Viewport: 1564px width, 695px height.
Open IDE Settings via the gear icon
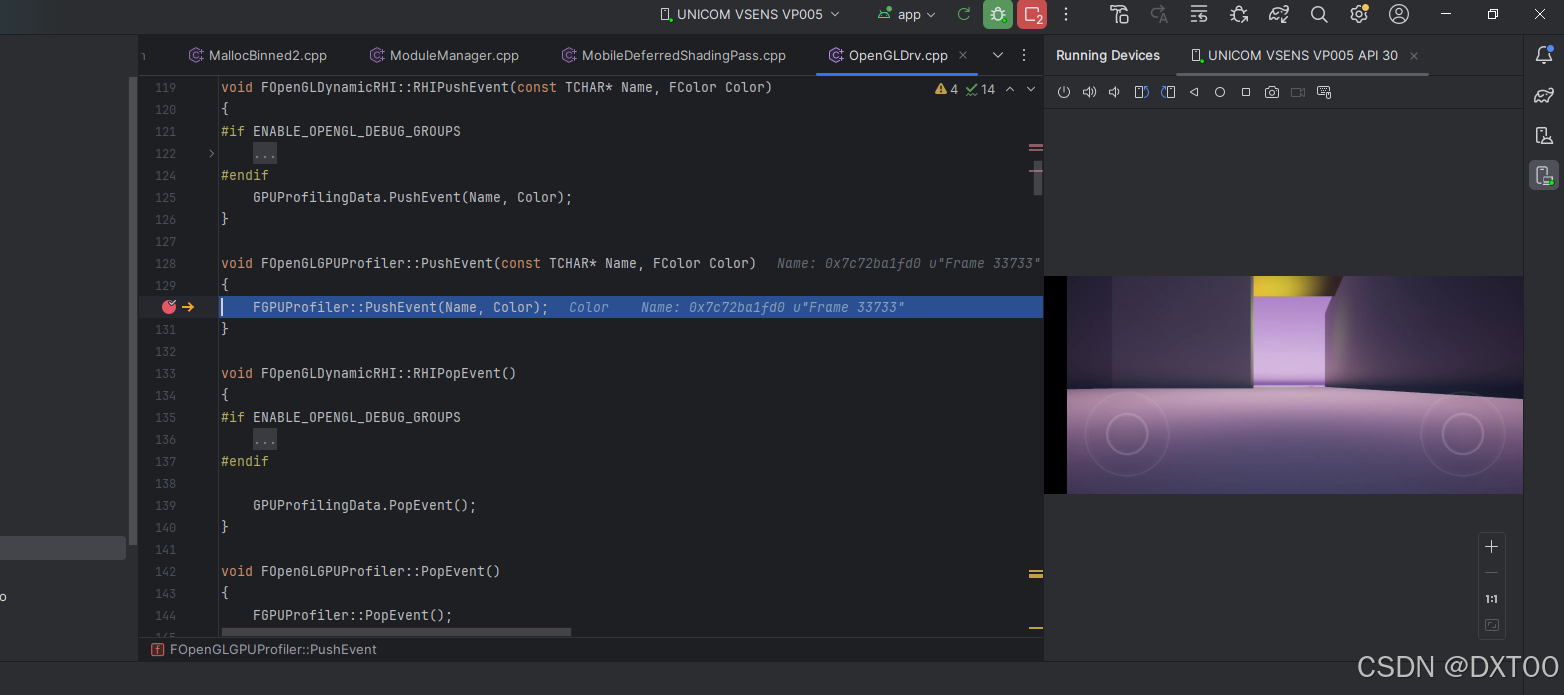[1358, 14]
